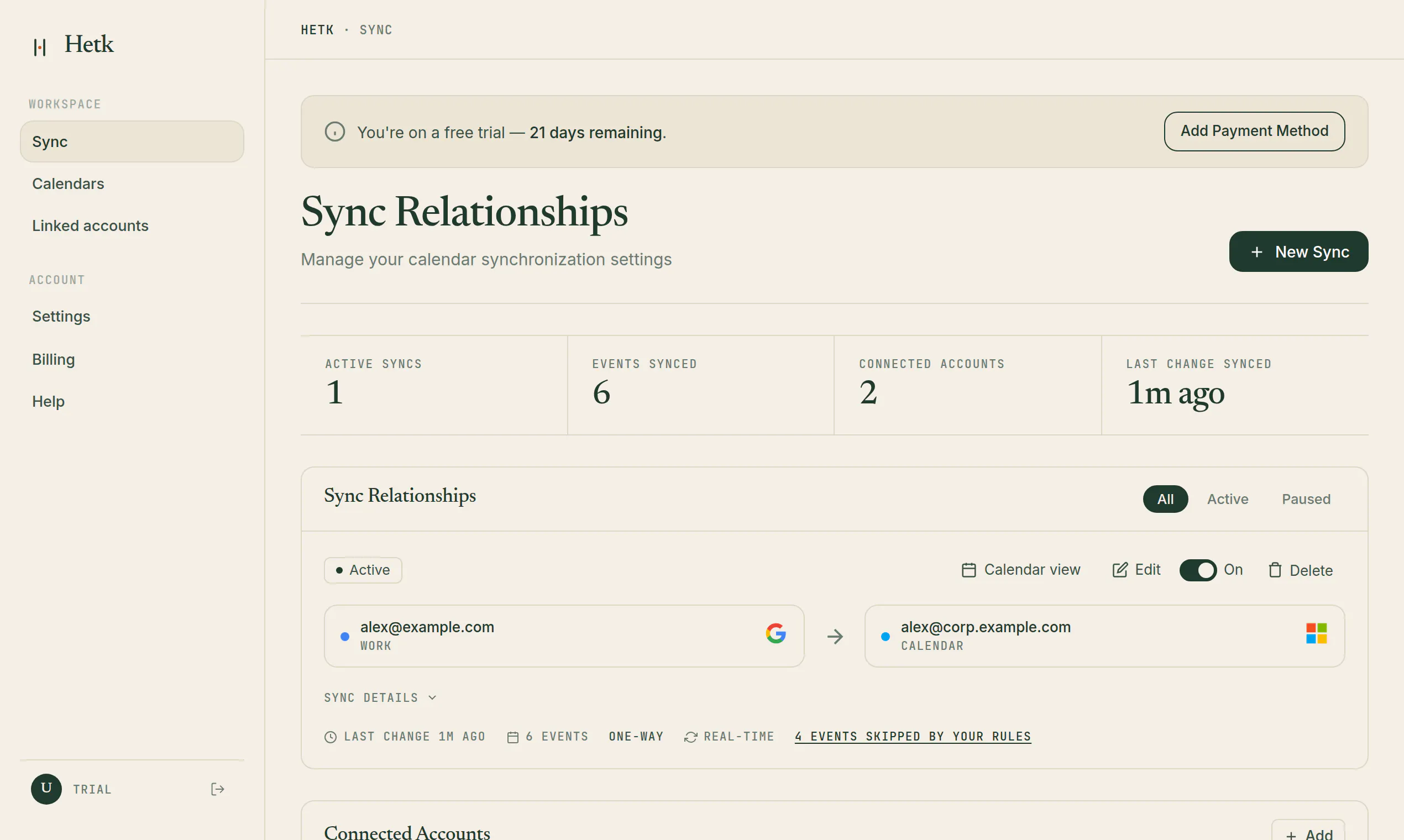Click the info icon in the trial banner
Screen dimensions: 1404x840
click(x=334, y=132)
